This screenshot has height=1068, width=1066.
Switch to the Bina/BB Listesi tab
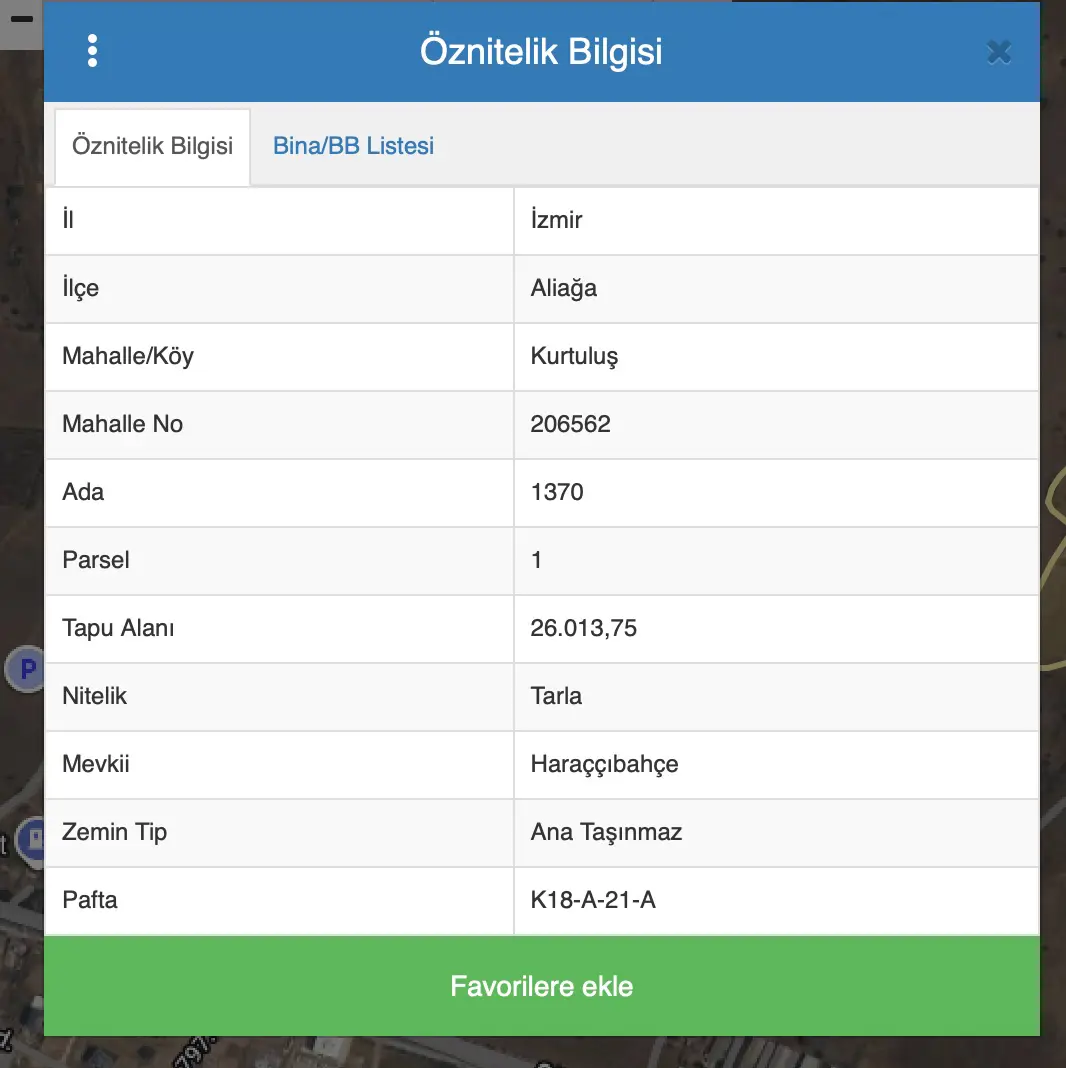tap(353, 146)
